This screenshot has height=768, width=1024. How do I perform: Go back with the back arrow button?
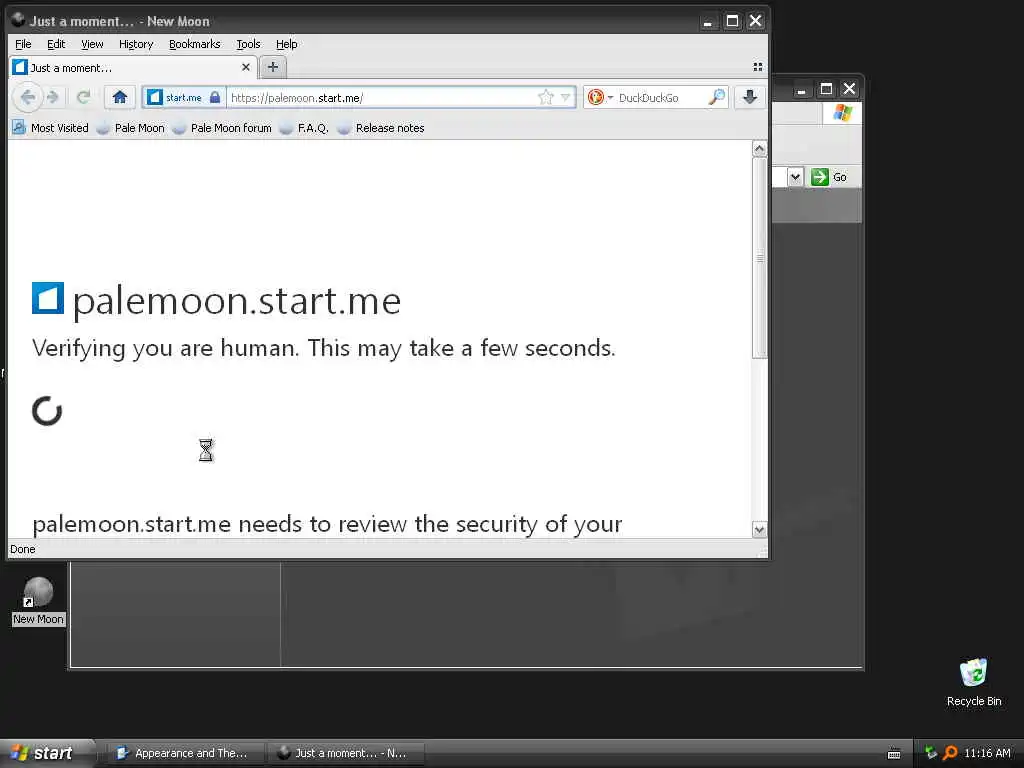coord(27,97)
